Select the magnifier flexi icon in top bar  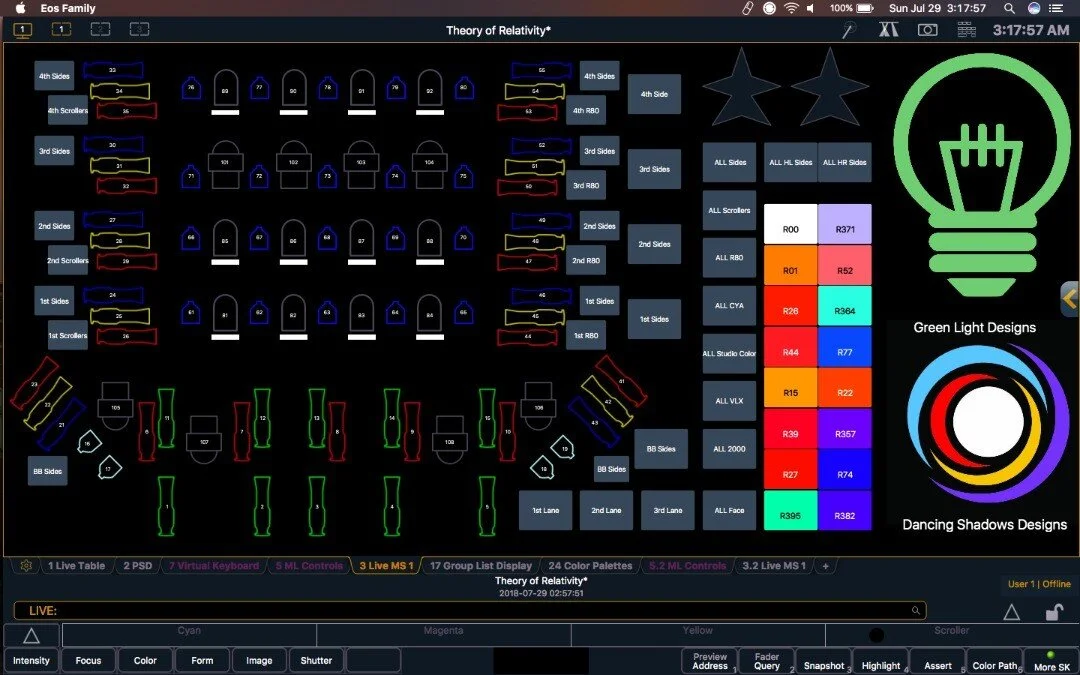pos(847,30)
